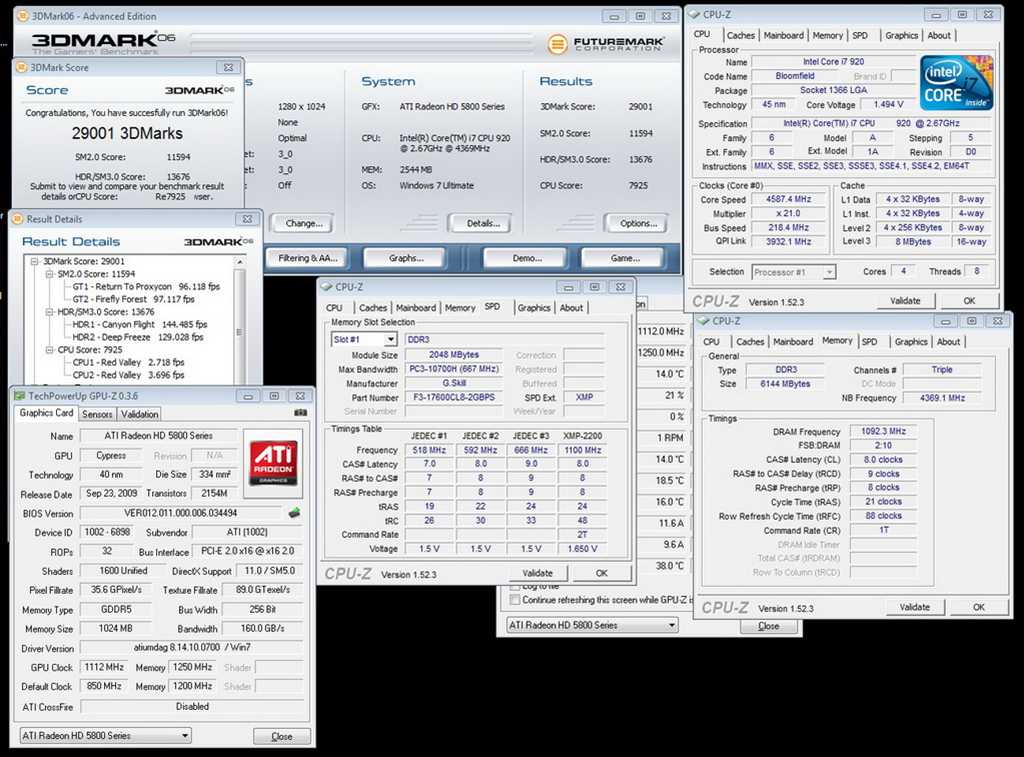Open Filtering & AA... settings

pos(308,258)
